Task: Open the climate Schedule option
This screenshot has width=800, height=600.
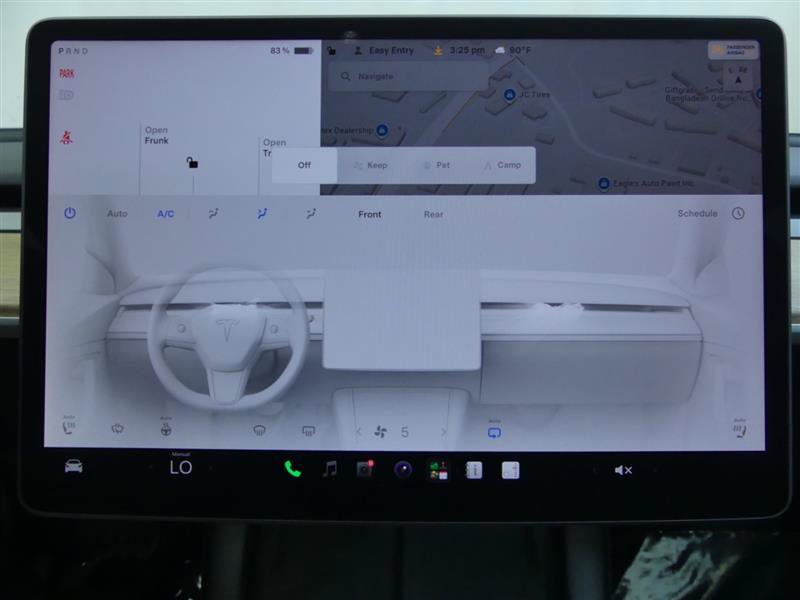Action: (x=697, y=213)
